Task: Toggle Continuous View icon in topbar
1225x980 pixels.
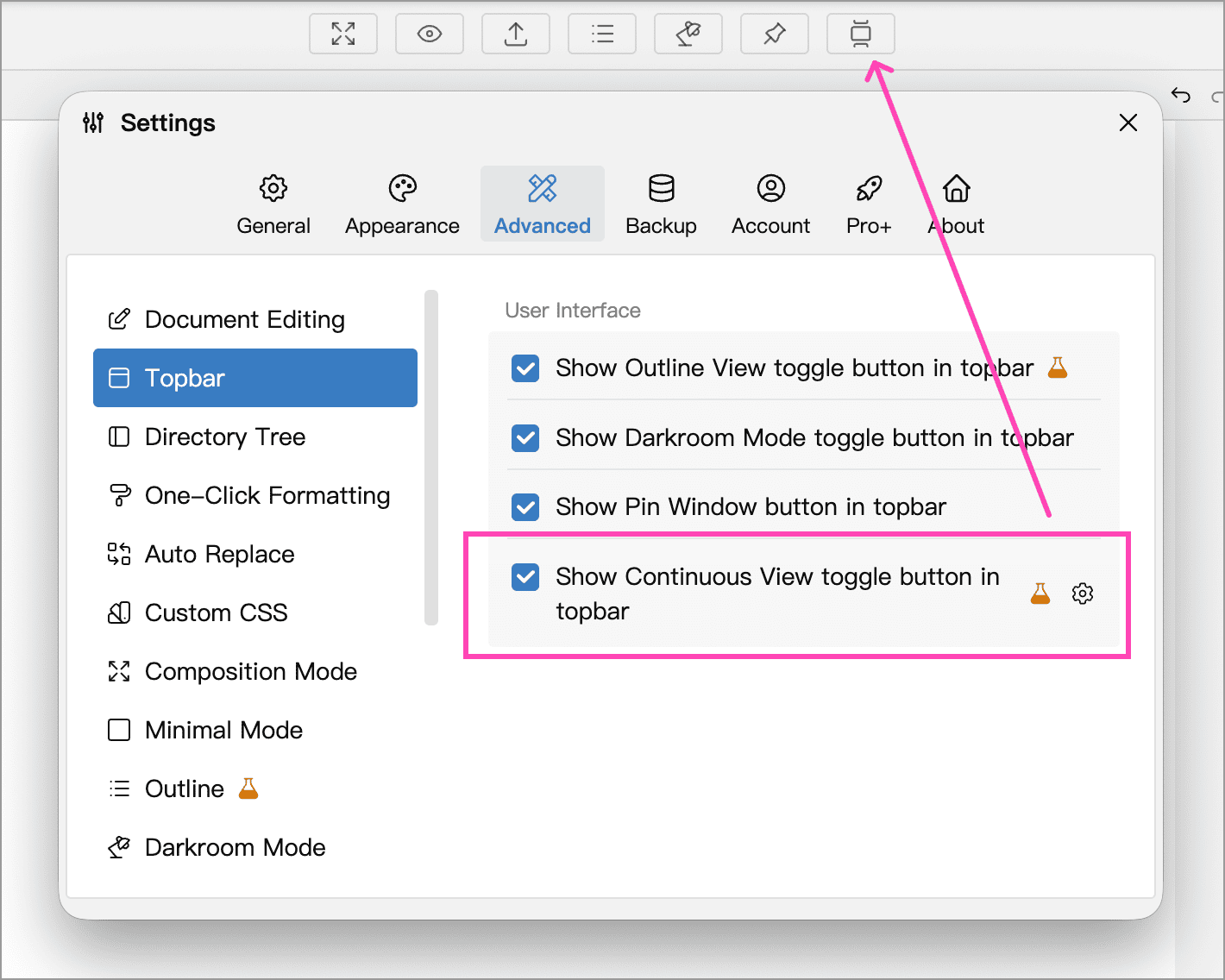Action: (x=861, y=34)
